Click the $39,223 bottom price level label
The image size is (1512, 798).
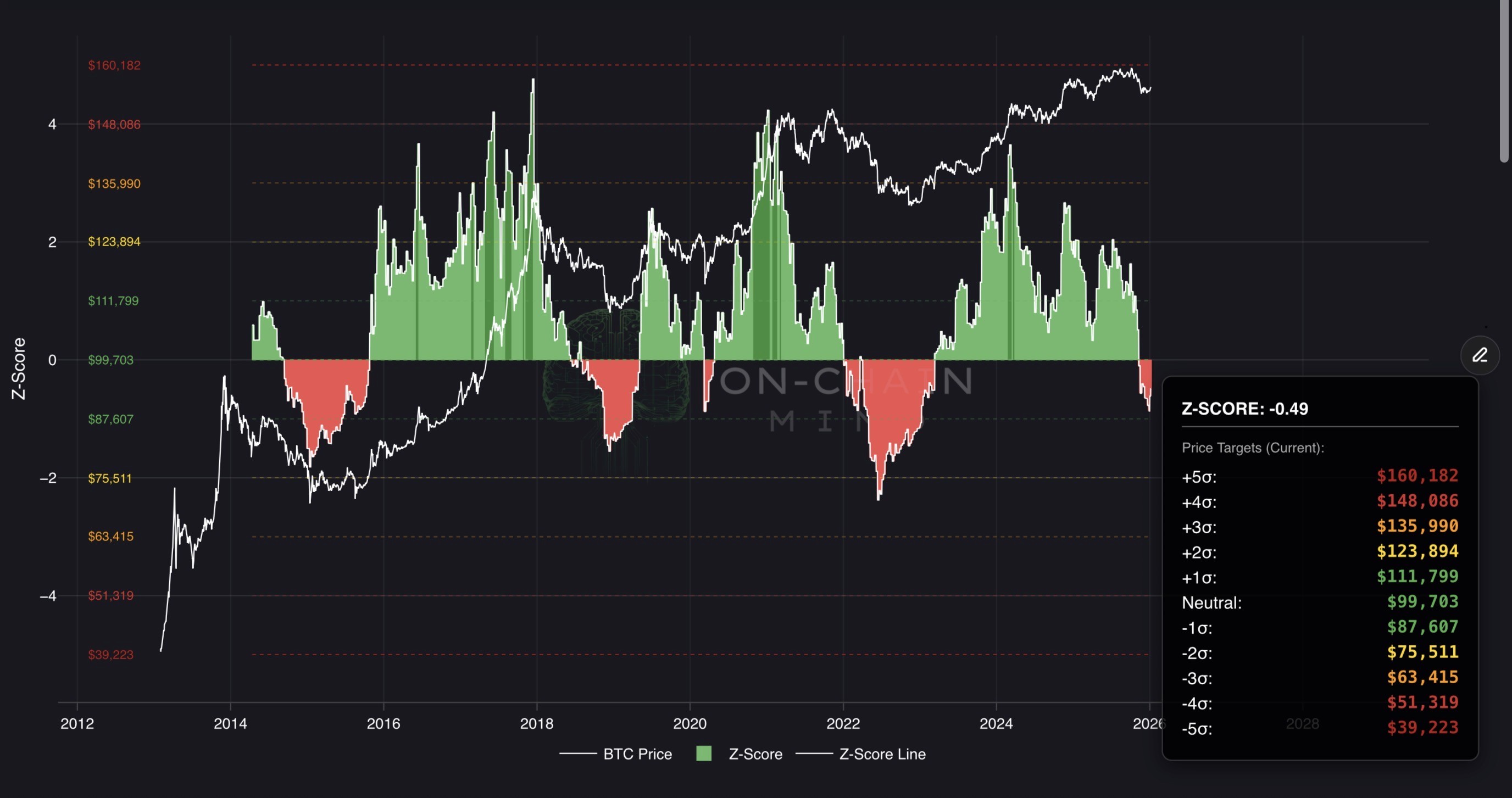[110, 655]
